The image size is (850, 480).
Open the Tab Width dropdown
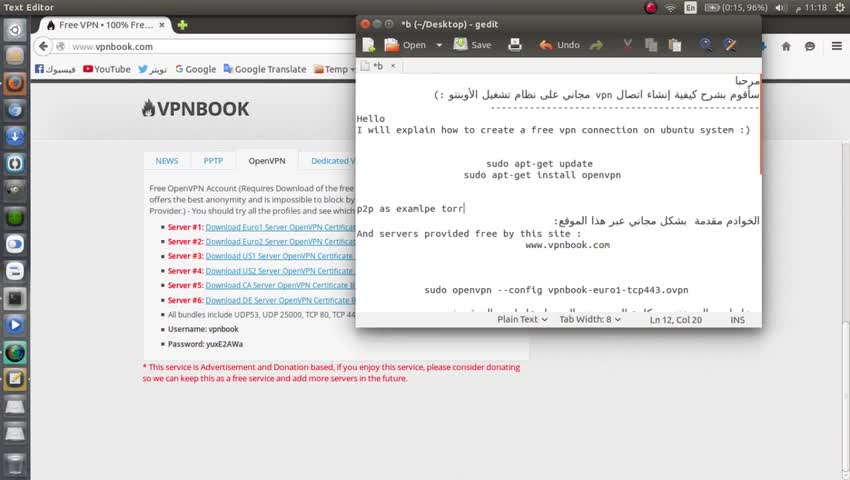(x=590, y=319)
